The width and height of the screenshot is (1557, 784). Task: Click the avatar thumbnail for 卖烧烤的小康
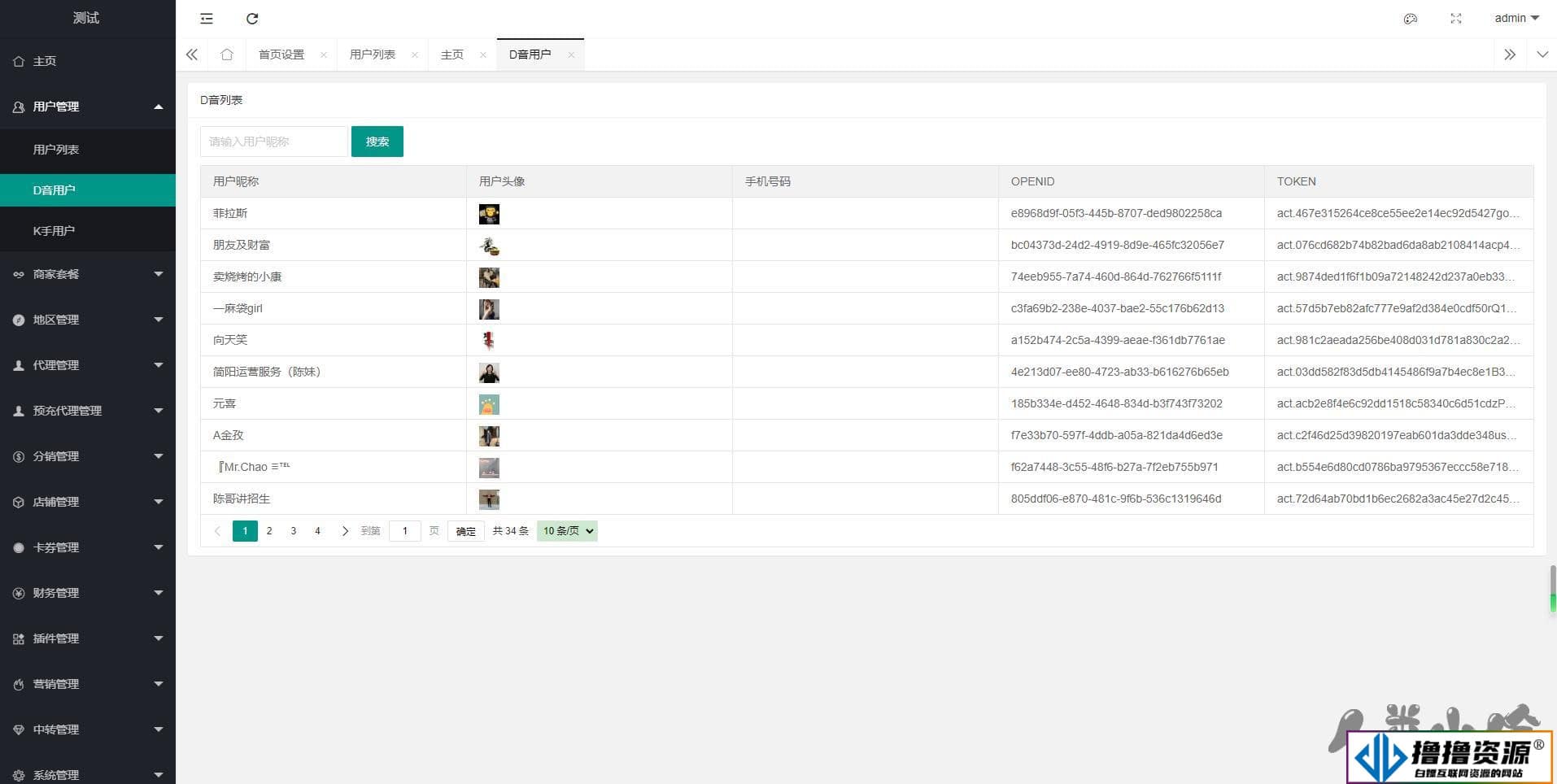tap(489, 277)
